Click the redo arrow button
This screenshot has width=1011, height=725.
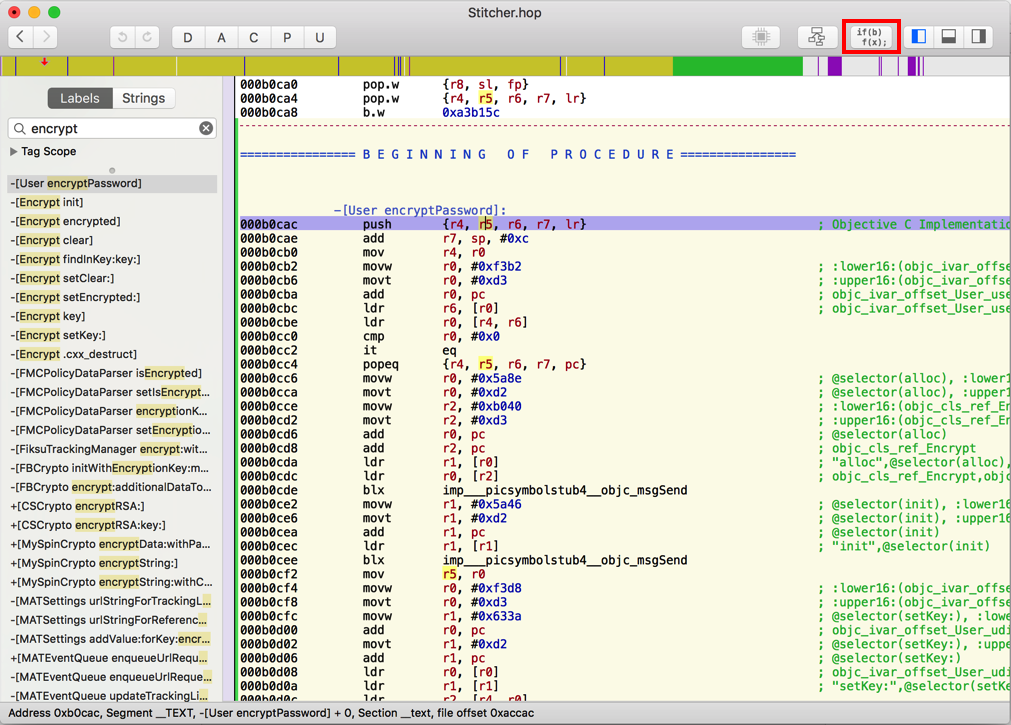point(147,37)
